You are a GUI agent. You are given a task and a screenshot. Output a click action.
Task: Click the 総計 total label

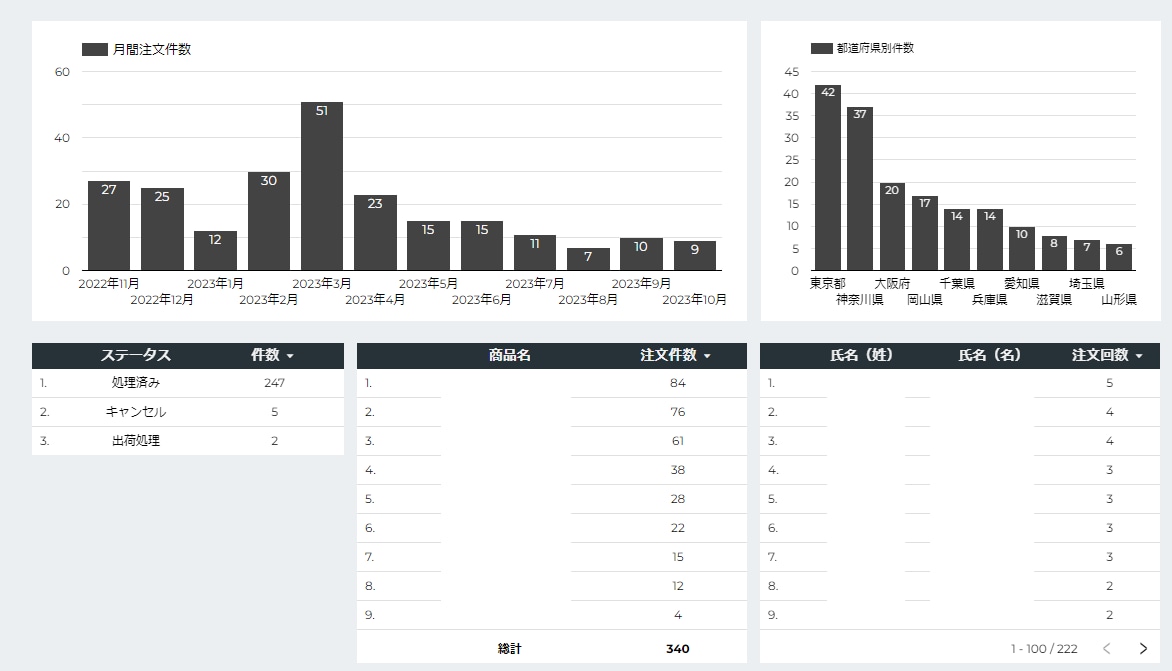[x=510, y=649]
